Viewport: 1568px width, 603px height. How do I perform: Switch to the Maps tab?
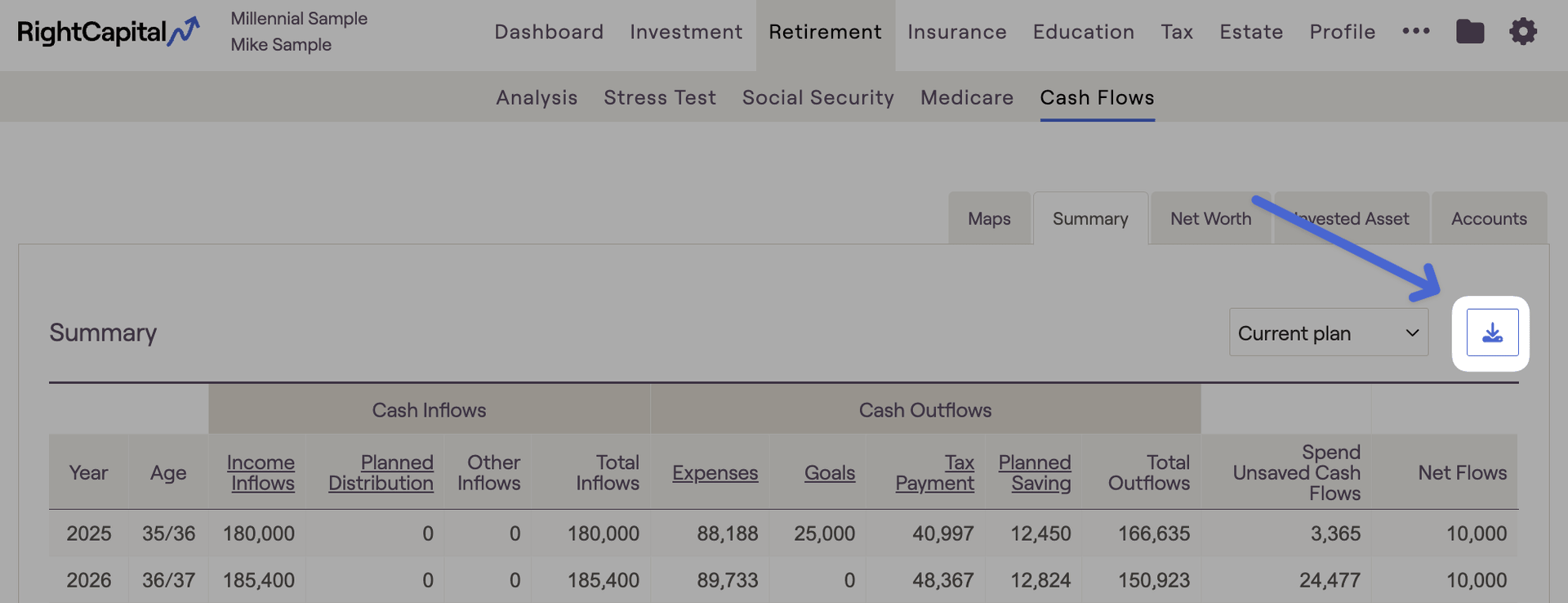point(989,219)
